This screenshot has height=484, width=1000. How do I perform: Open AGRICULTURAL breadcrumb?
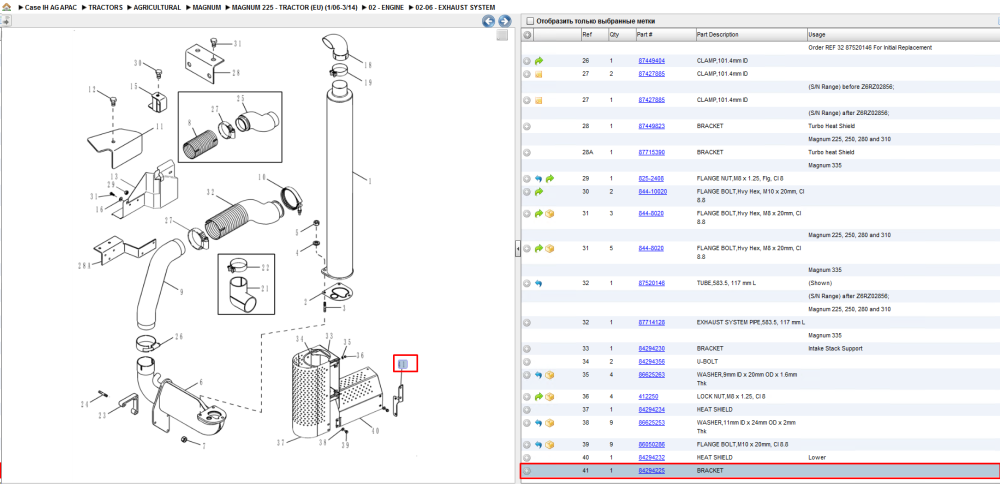pyautogui.click(x=157, y=7)
